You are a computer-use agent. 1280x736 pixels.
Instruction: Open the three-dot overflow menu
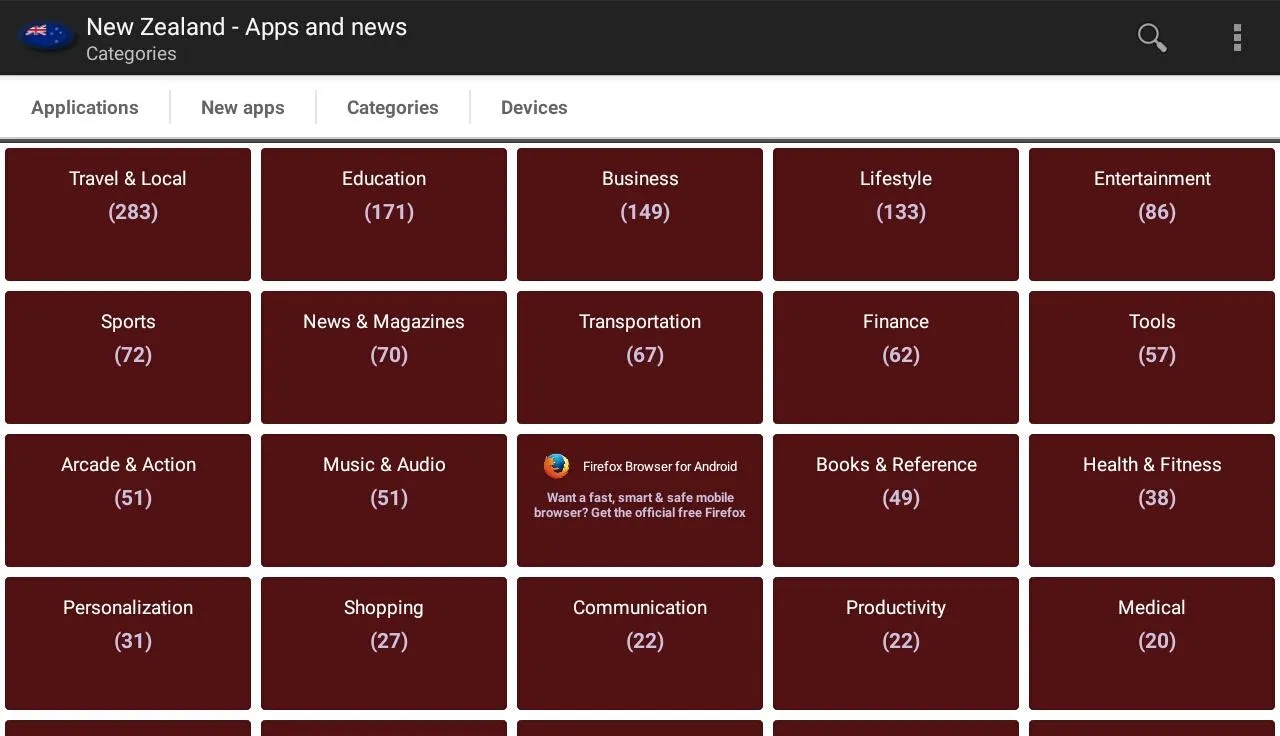click(1237, 37)
